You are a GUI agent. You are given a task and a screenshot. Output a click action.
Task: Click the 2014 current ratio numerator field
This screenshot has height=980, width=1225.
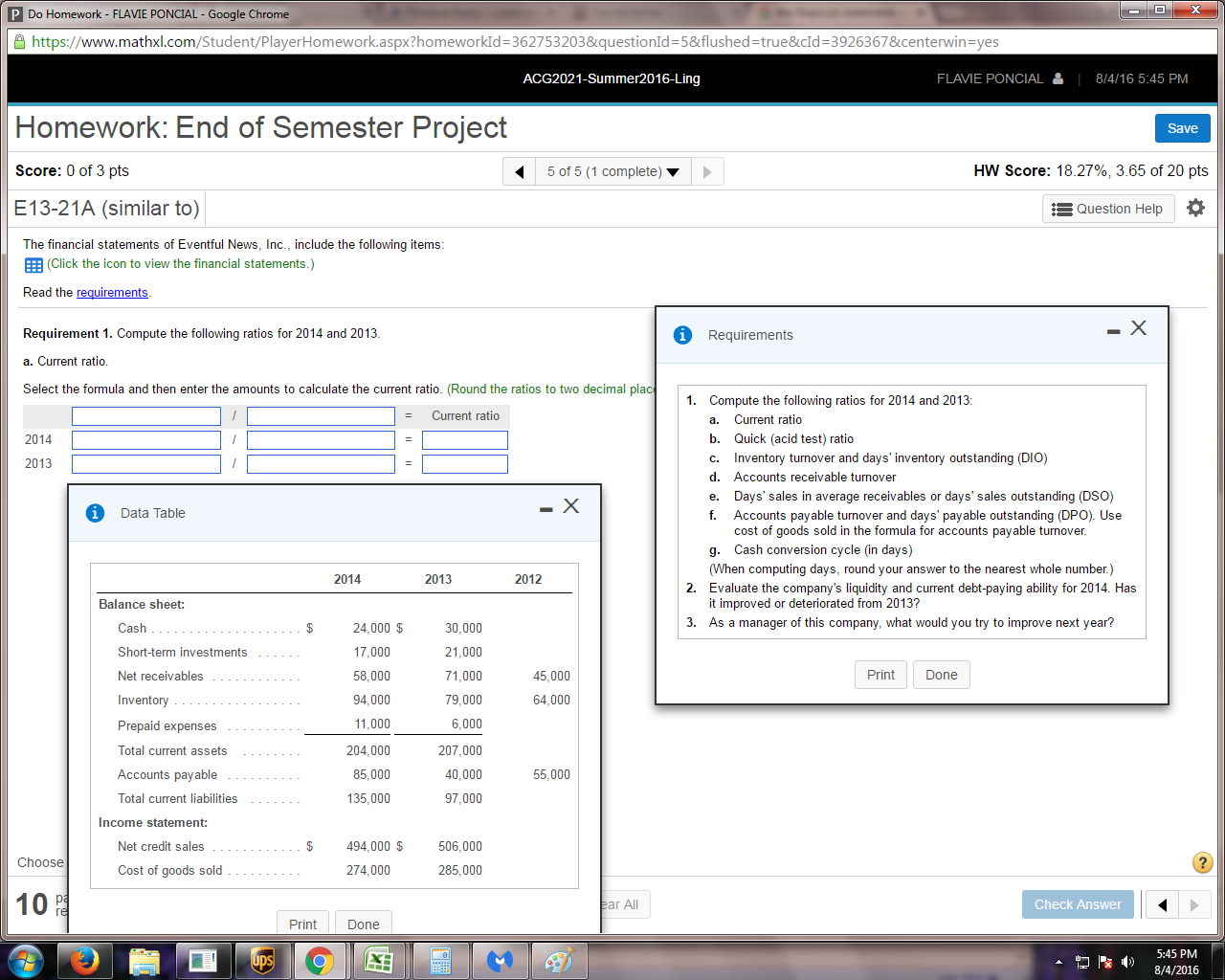coord(145,439)
